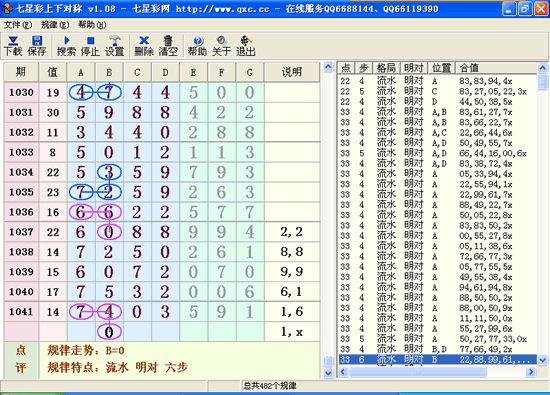
Task: Click the left arrow of the rule list horizontal scrollbar
Action: [343, 371]
